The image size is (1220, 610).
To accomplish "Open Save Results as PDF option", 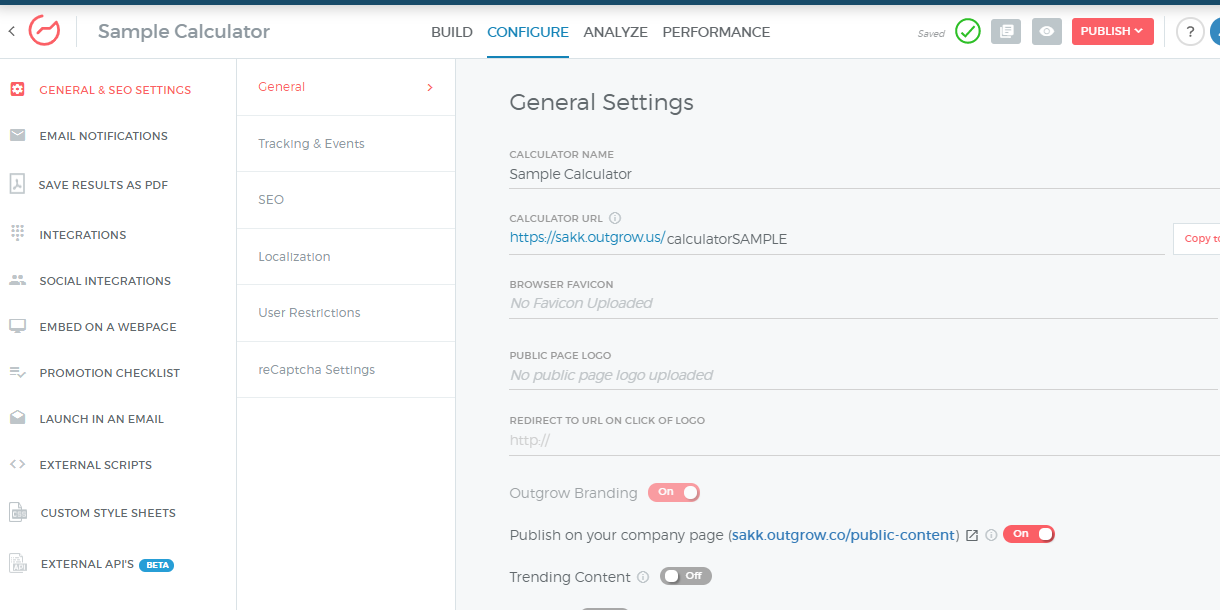I will coord(104,185).
